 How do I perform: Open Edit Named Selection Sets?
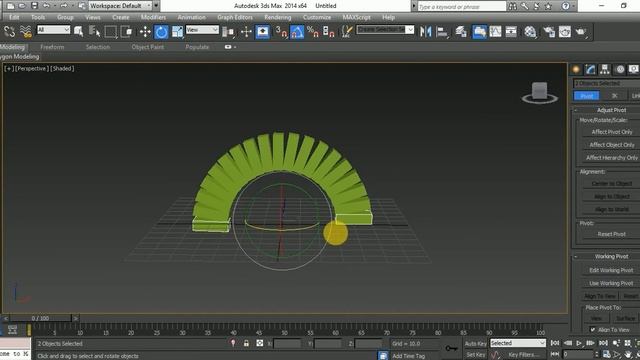coord(347,31)
